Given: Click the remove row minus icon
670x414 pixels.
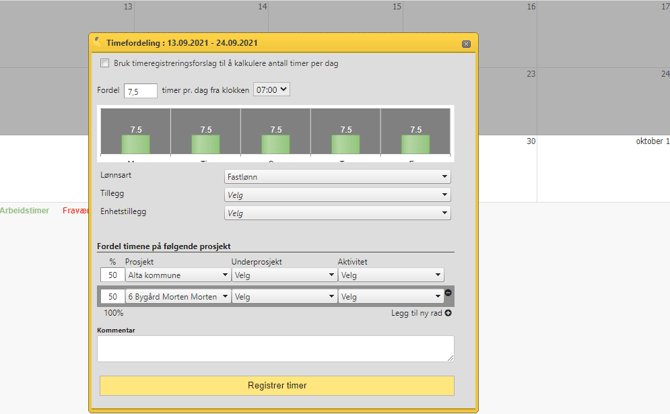Looking at the screenshot, I should click(448, 293).
